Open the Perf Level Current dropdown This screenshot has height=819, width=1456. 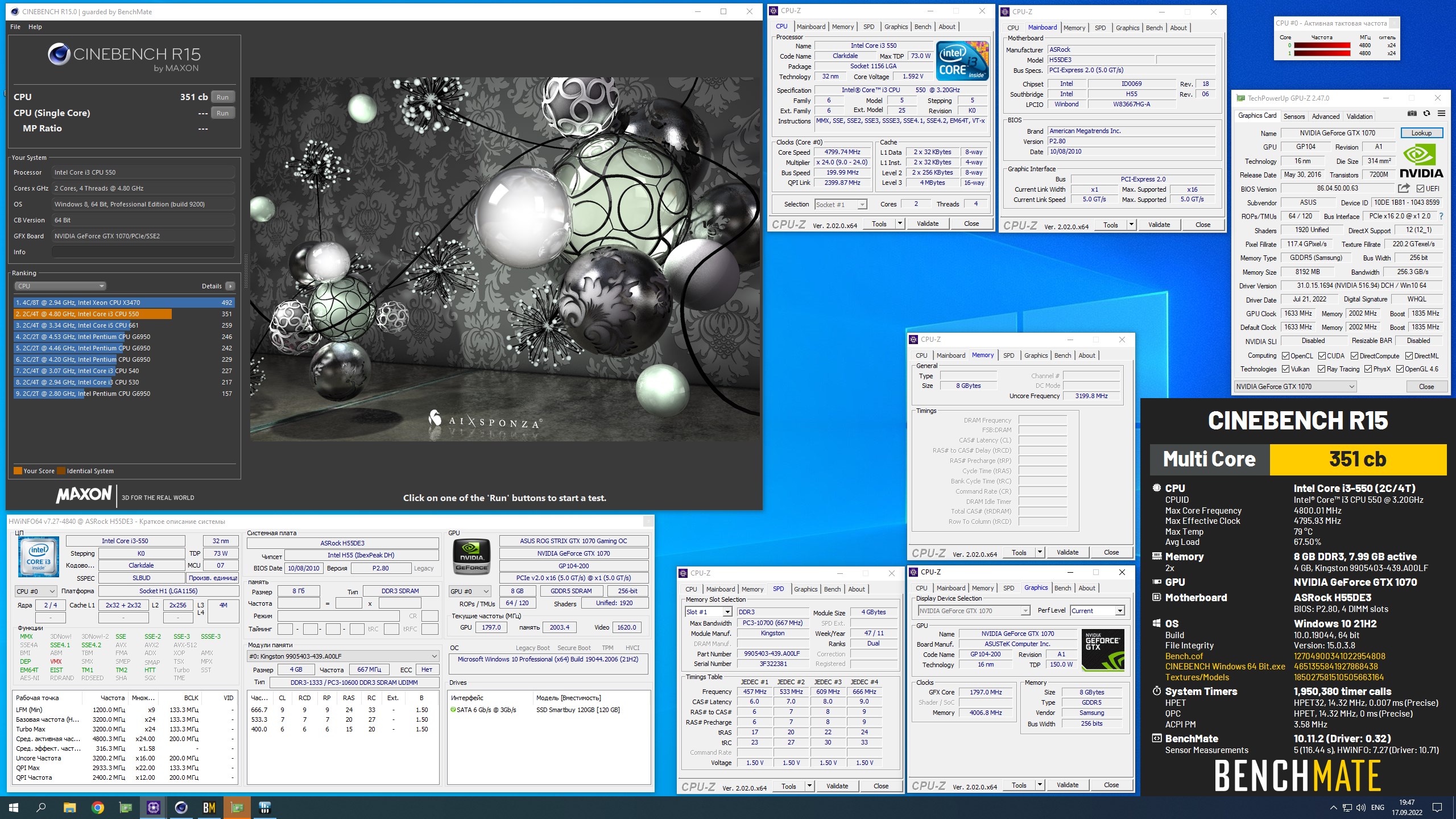click(x=1097, y=611)
